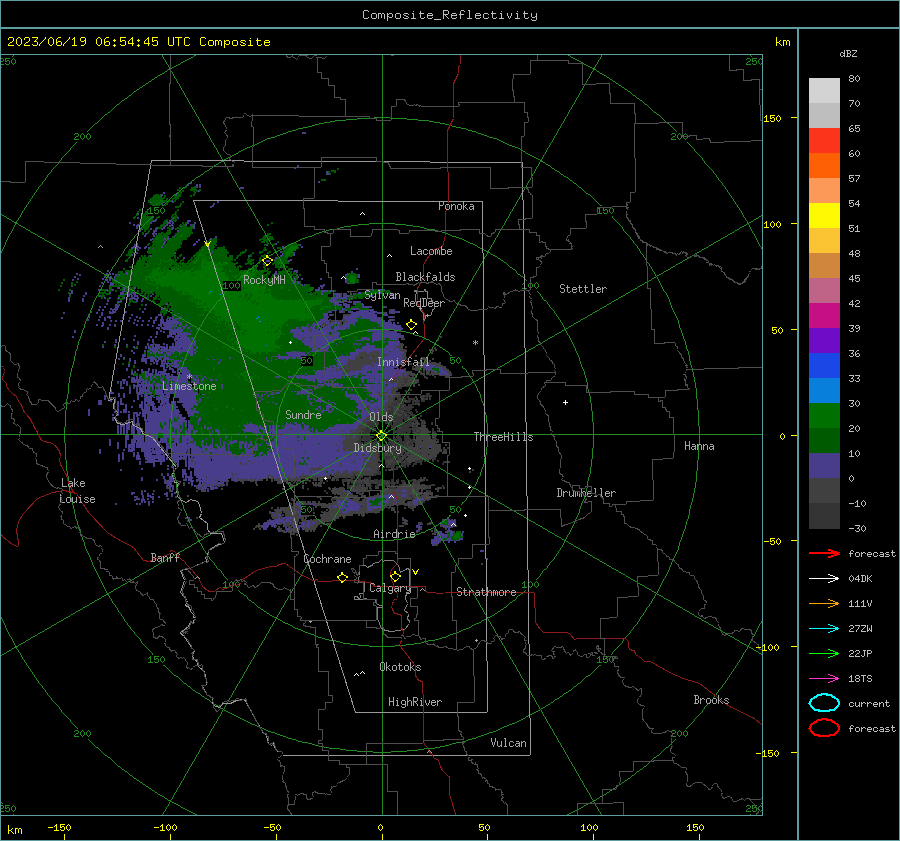Click the Vulcan label
This screenshot has width=900, height=841.
pos(508,743)
